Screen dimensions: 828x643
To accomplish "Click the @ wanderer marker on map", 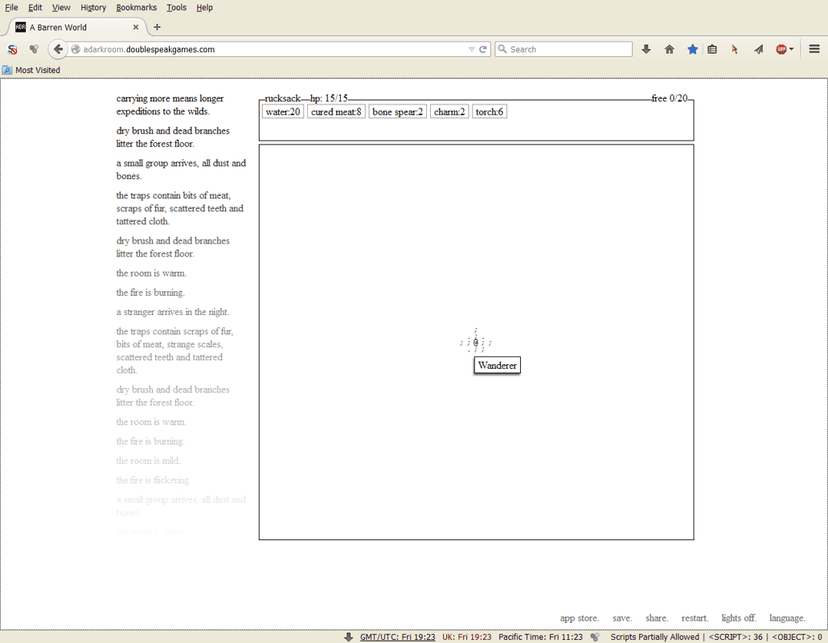I will point(476,342).
